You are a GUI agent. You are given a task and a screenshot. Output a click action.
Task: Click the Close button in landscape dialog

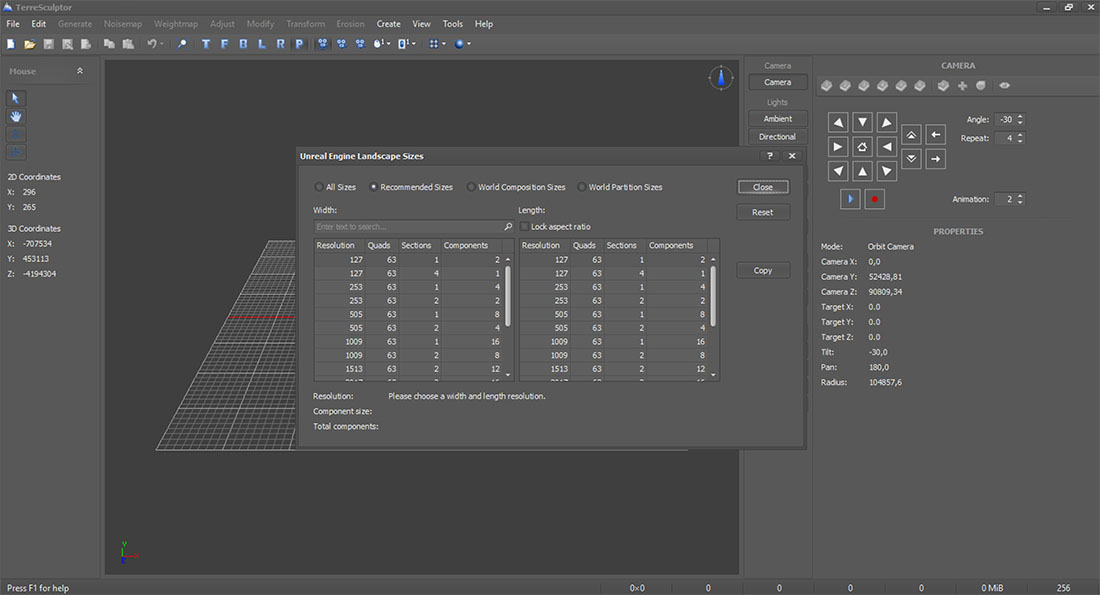tap(763, 187)
